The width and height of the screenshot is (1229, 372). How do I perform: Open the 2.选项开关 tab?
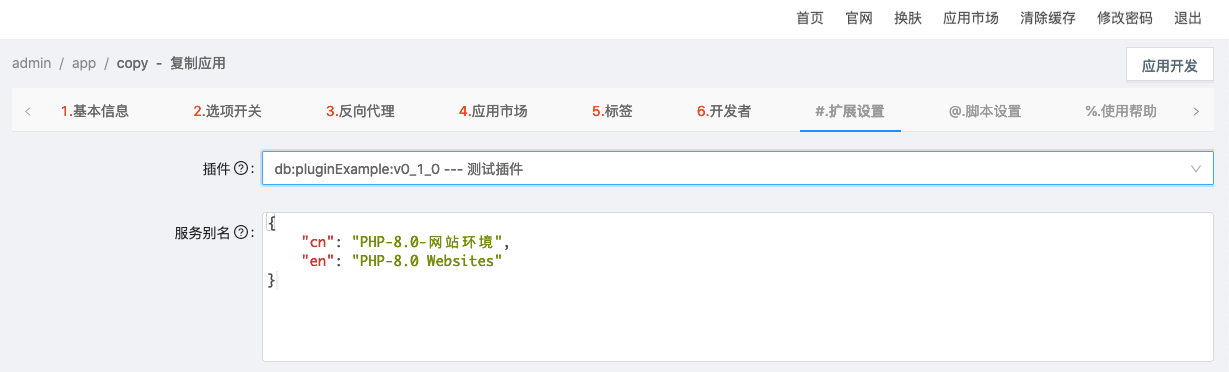[228, 111]
